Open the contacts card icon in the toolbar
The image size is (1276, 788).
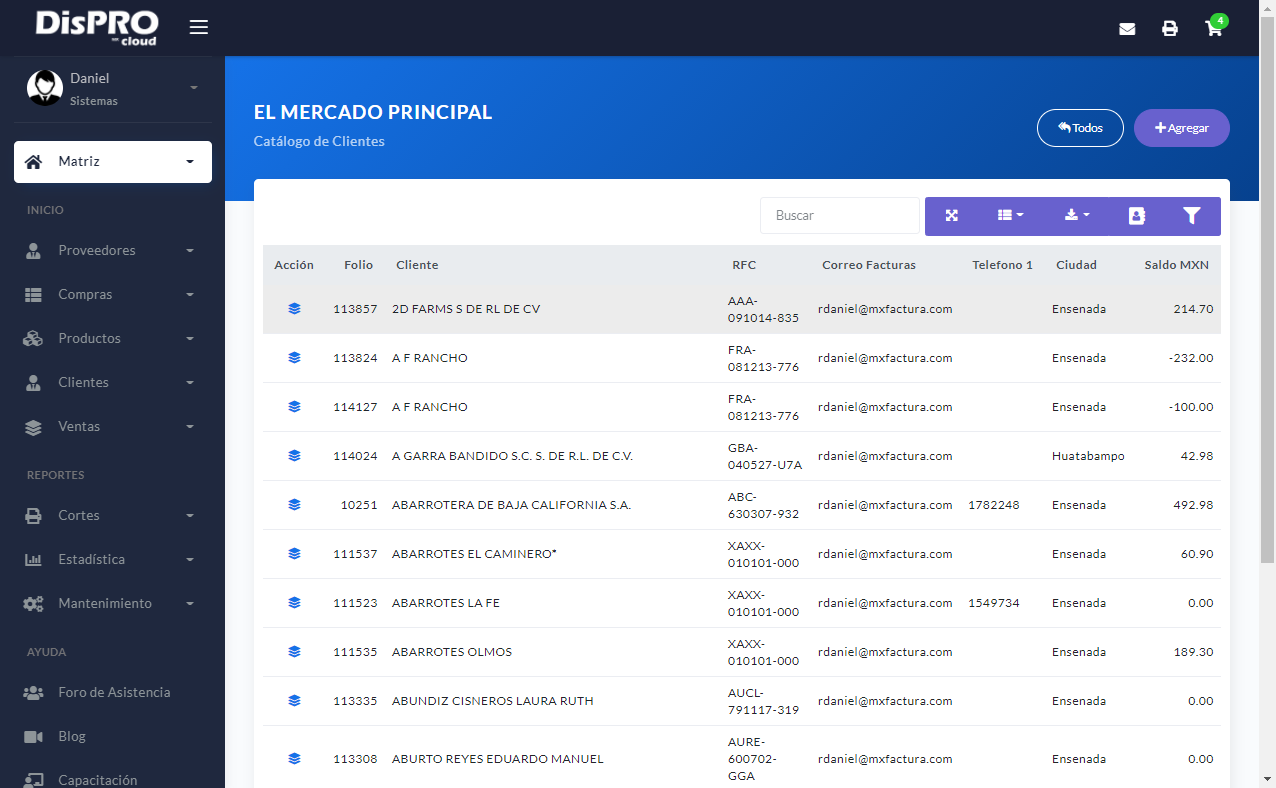1137,215
